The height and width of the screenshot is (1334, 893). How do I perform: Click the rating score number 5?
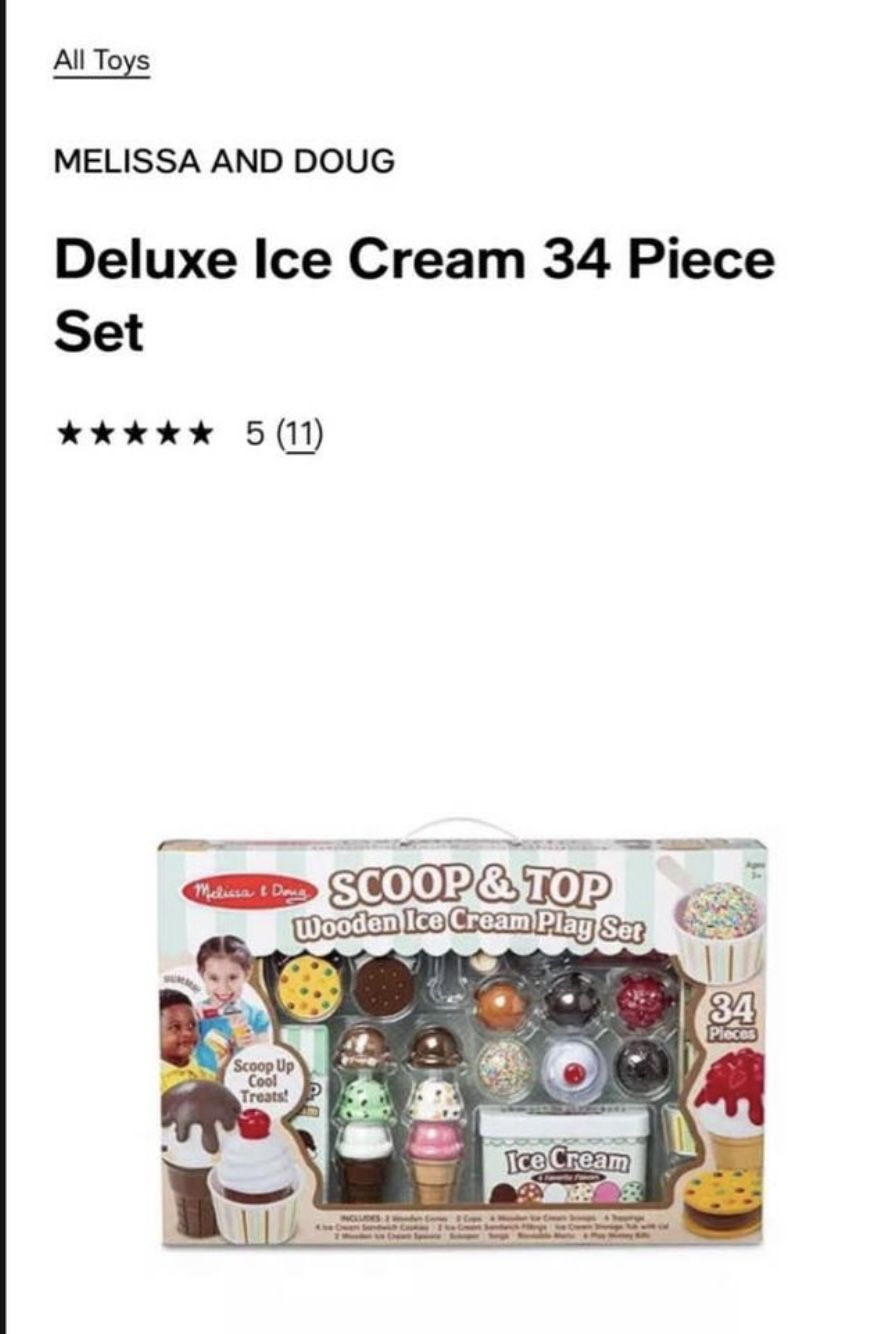(254, 434)
